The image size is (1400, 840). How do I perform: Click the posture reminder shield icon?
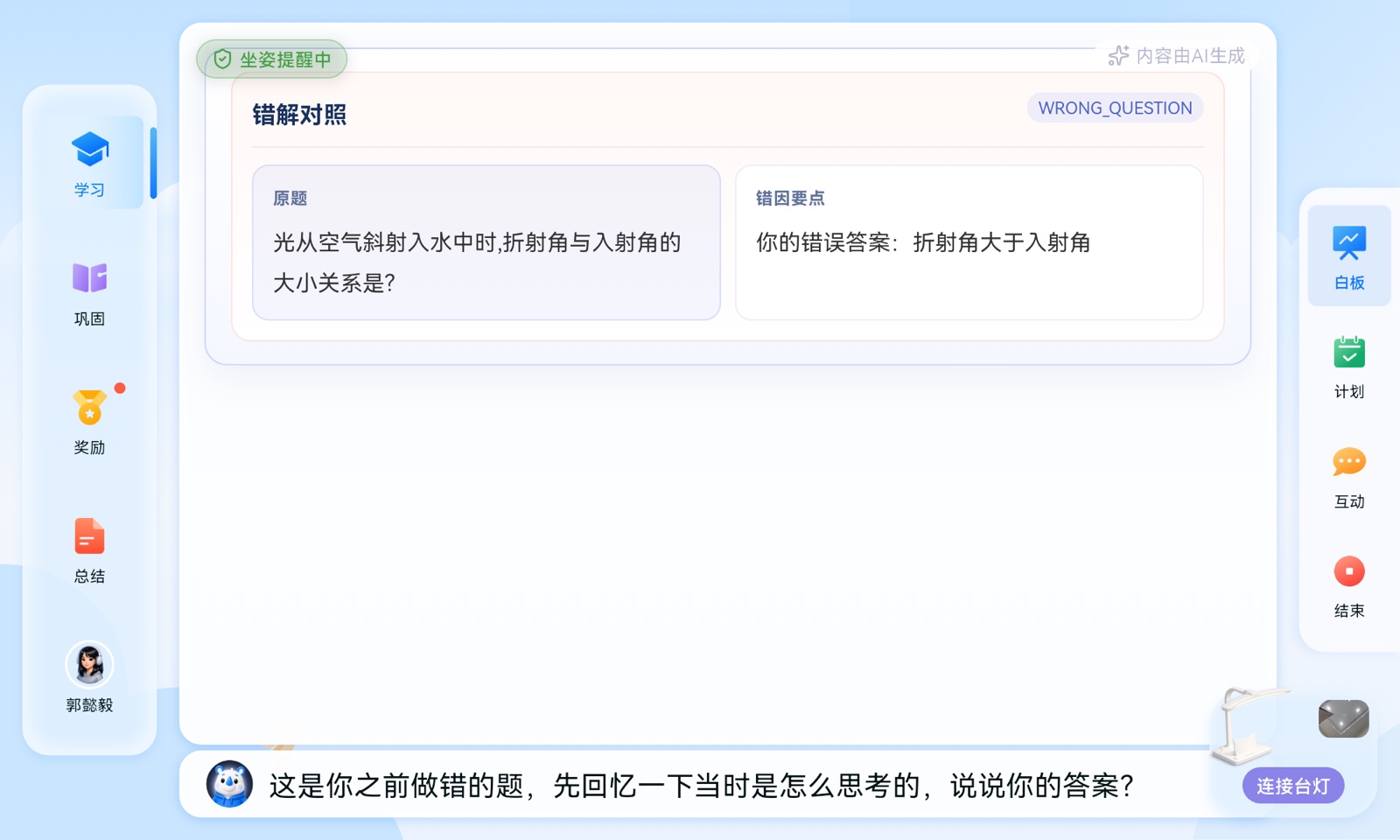click(222, 59)
